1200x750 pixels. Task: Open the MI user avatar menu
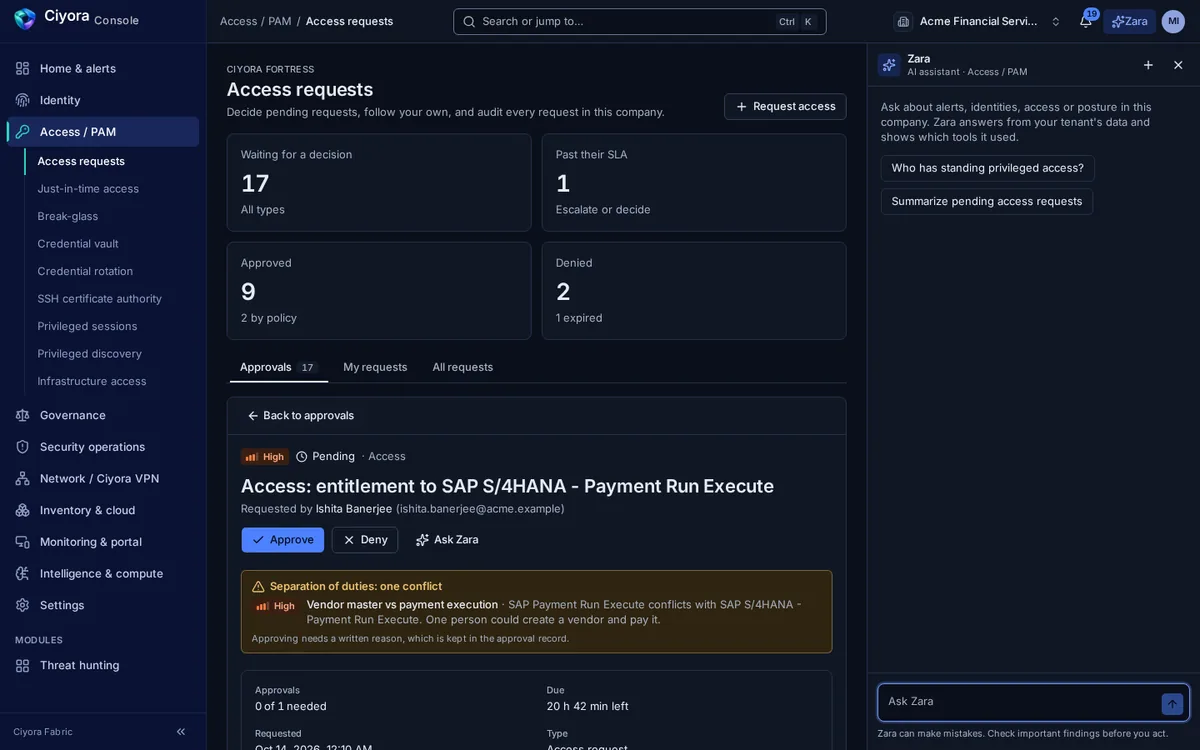pyautogui.click(x=1173, y=21)
